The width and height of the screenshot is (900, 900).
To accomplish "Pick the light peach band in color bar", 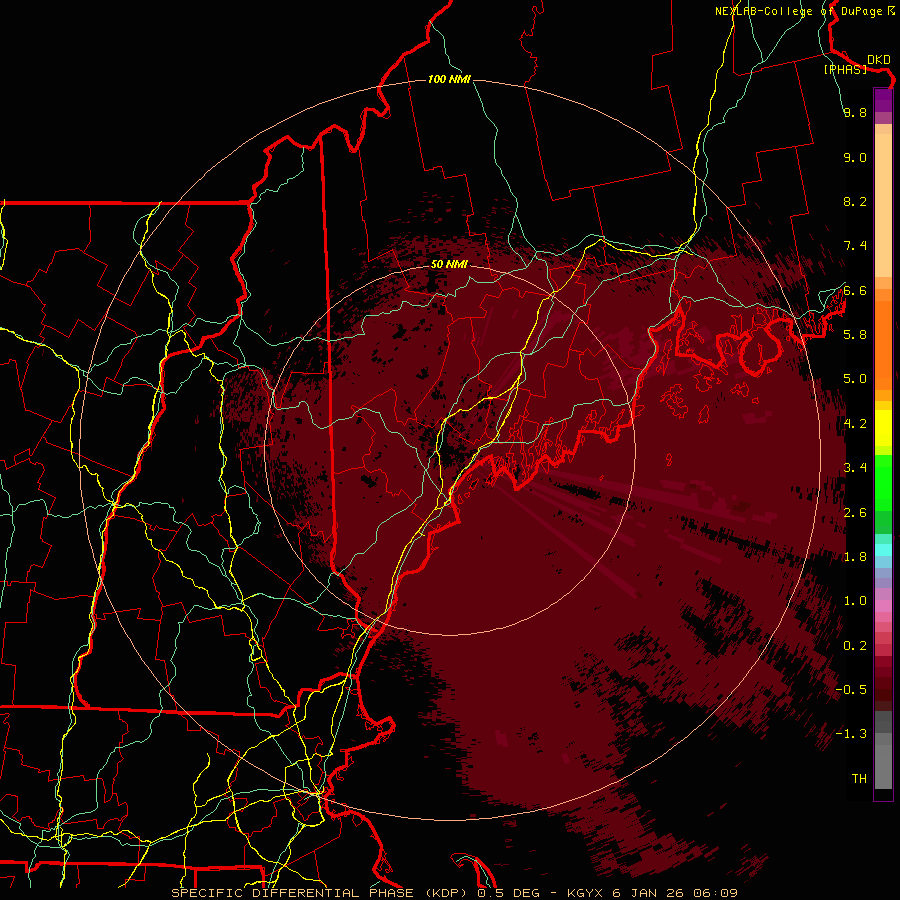I will (883, 205).
